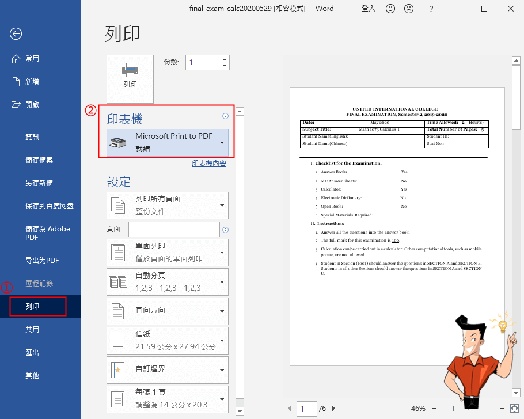The image size is (524, 419).
Task: Click the preview scrollbar down arrow
Action: coord(516,393)
